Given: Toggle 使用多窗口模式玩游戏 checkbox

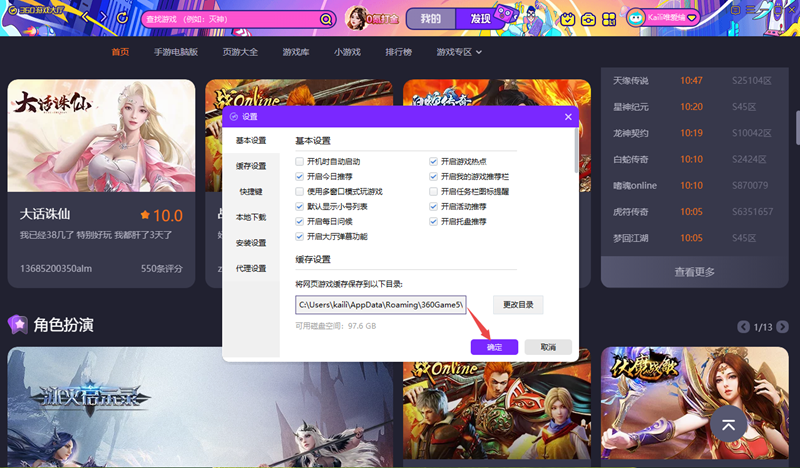Looking at the screenshot, I should click(x=299, y=191).
